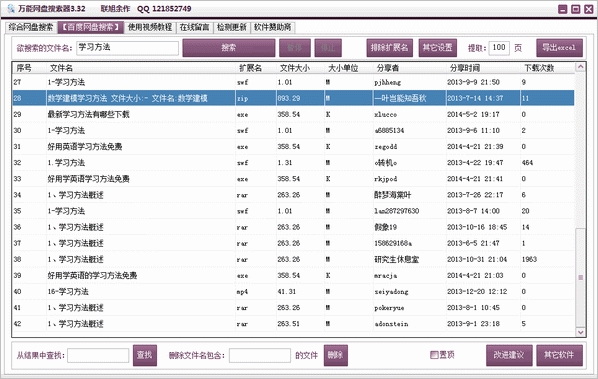
Task: Sort by 分享者 column header
Action: pos(388,68)
